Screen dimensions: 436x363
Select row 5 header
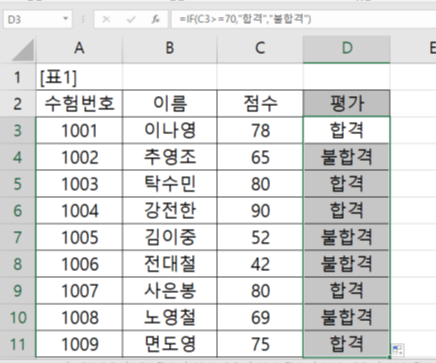tap(18, 184)
